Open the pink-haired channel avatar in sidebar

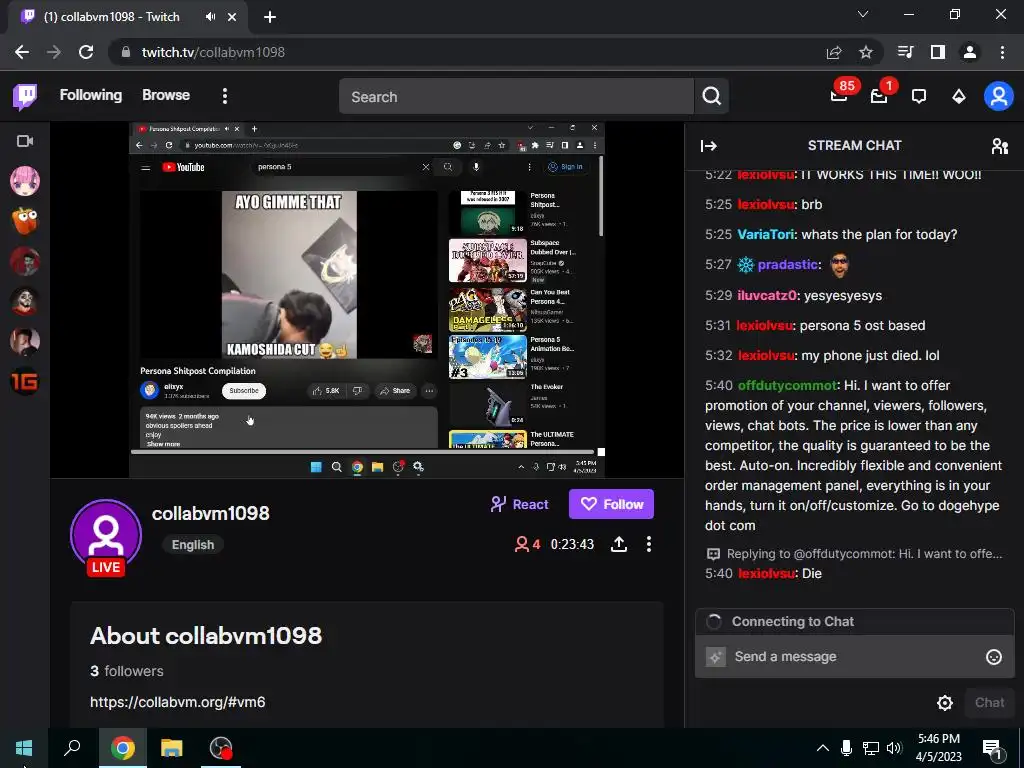(25, 181)
